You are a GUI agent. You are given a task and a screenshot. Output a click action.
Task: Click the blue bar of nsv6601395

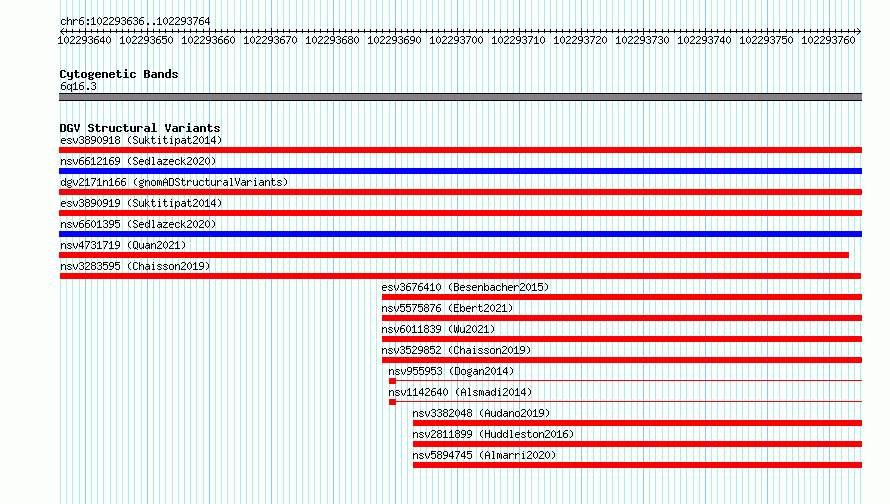pyautogui.click(x=460, y=234)
